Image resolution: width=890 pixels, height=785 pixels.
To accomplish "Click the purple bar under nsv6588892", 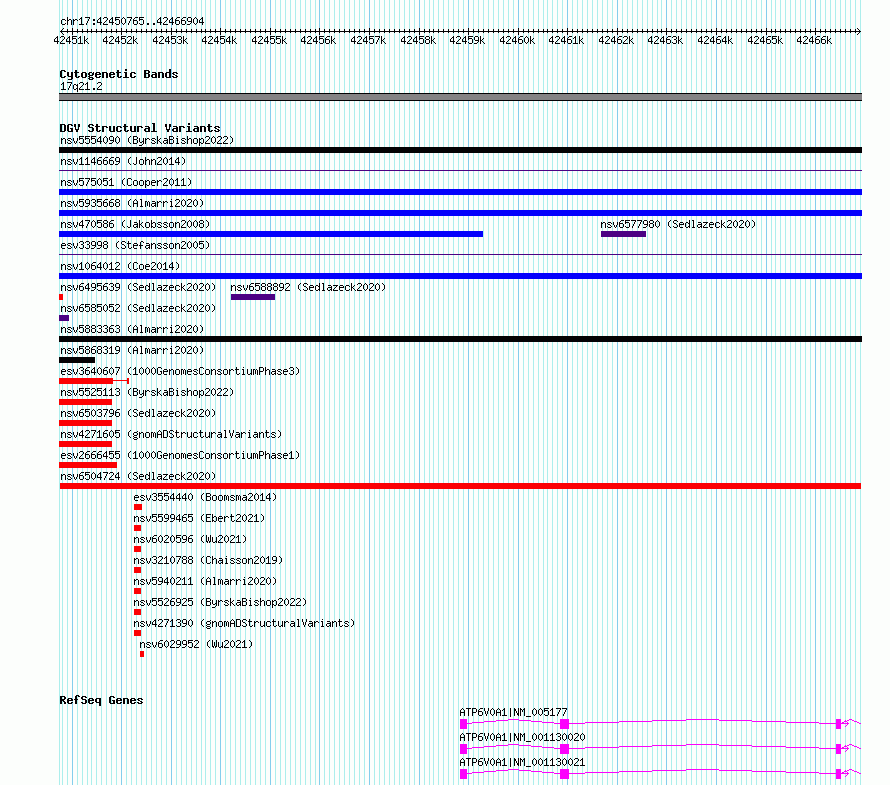I will 253,297.
